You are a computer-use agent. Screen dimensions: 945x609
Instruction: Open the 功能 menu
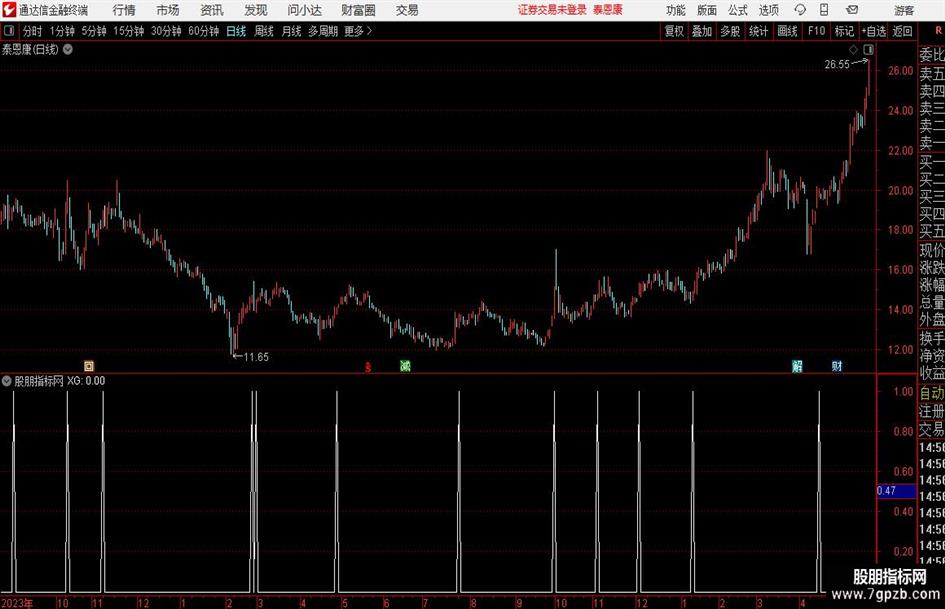click(676, 10)
